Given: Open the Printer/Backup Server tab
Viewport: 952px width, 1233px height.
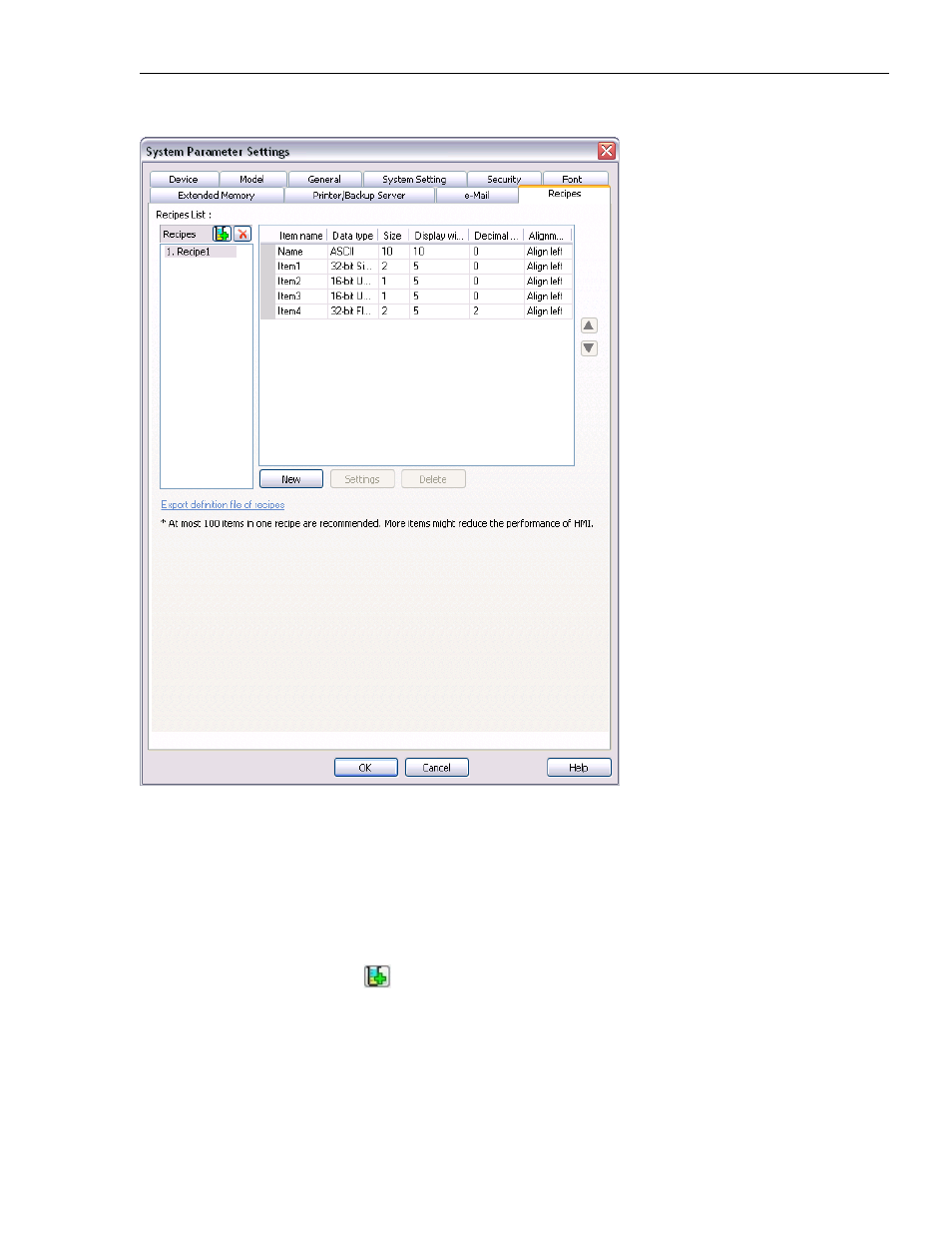Looking at the screenshot, I should (x=359, y=195).
